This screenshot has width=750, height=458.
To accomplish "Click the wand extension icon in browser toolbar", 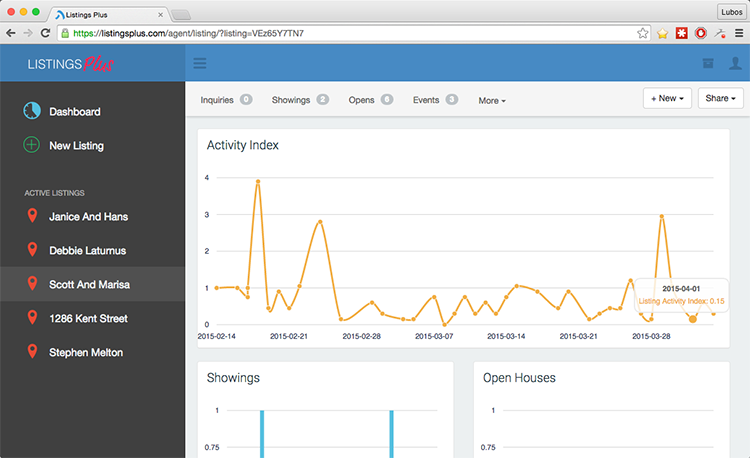I will 720,33.
